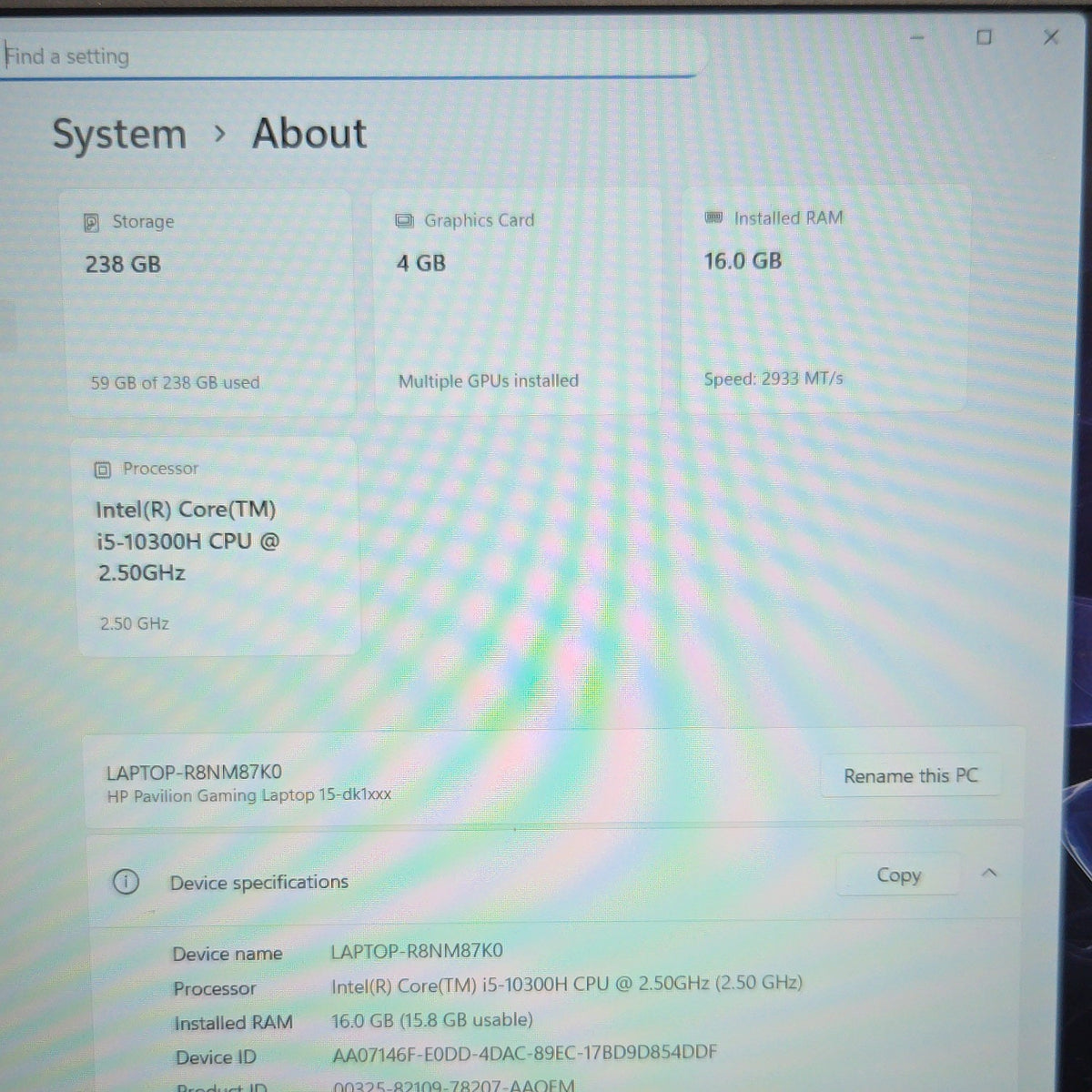Close the Settings window
This screenshot has width=1092, height=1092.
1051,37
